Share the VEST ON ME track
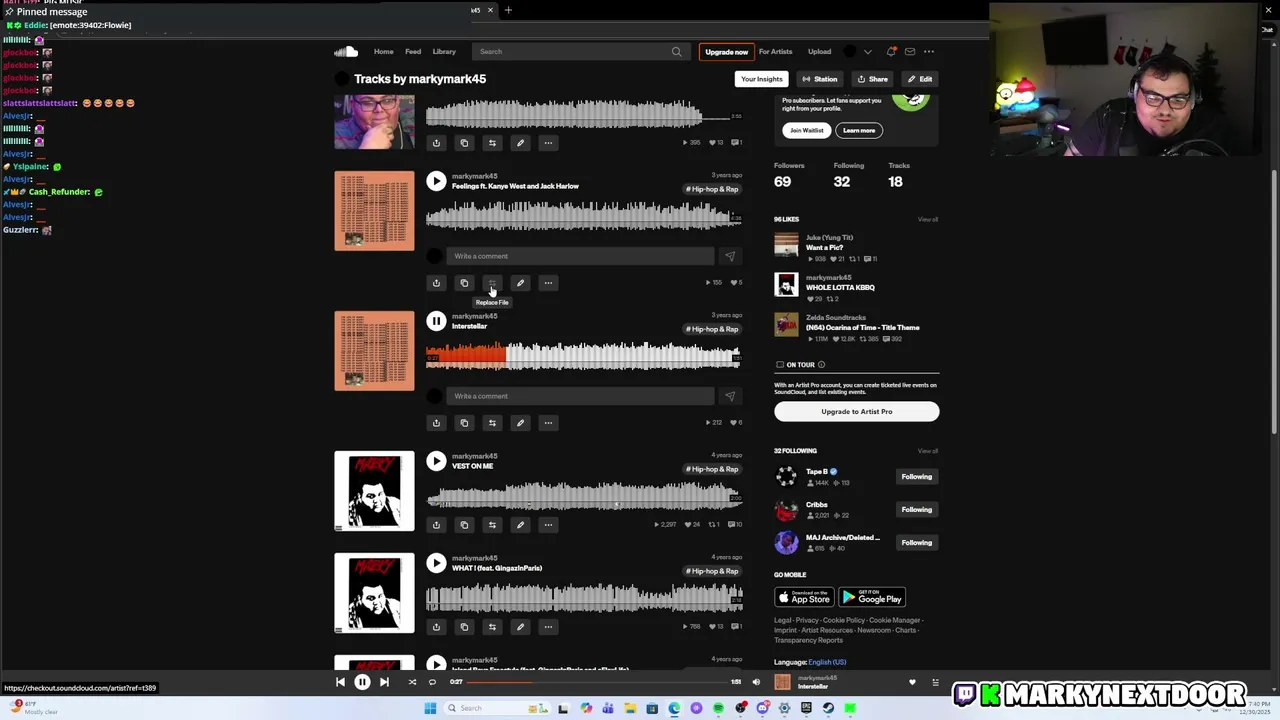The width and height of the screenshot is (1280, 720). pos(436,525)
